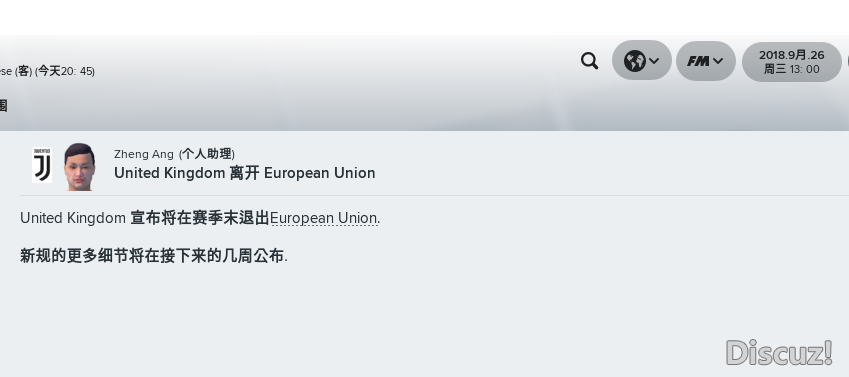Open Zheng Ang's face portrait
849x377 pixels.
[80, 167]
